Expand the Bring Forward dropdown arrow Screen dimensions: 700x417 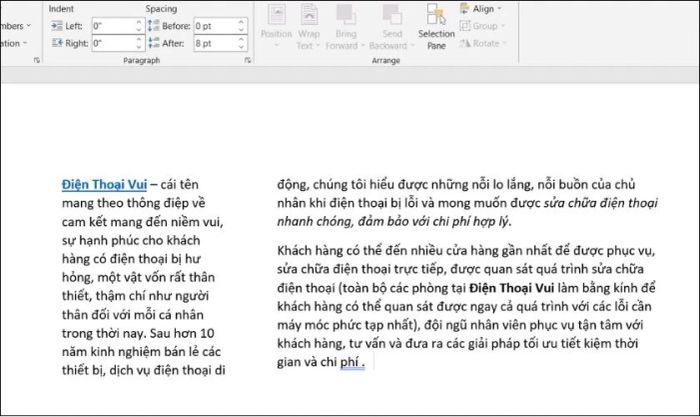tap(362, 46)
